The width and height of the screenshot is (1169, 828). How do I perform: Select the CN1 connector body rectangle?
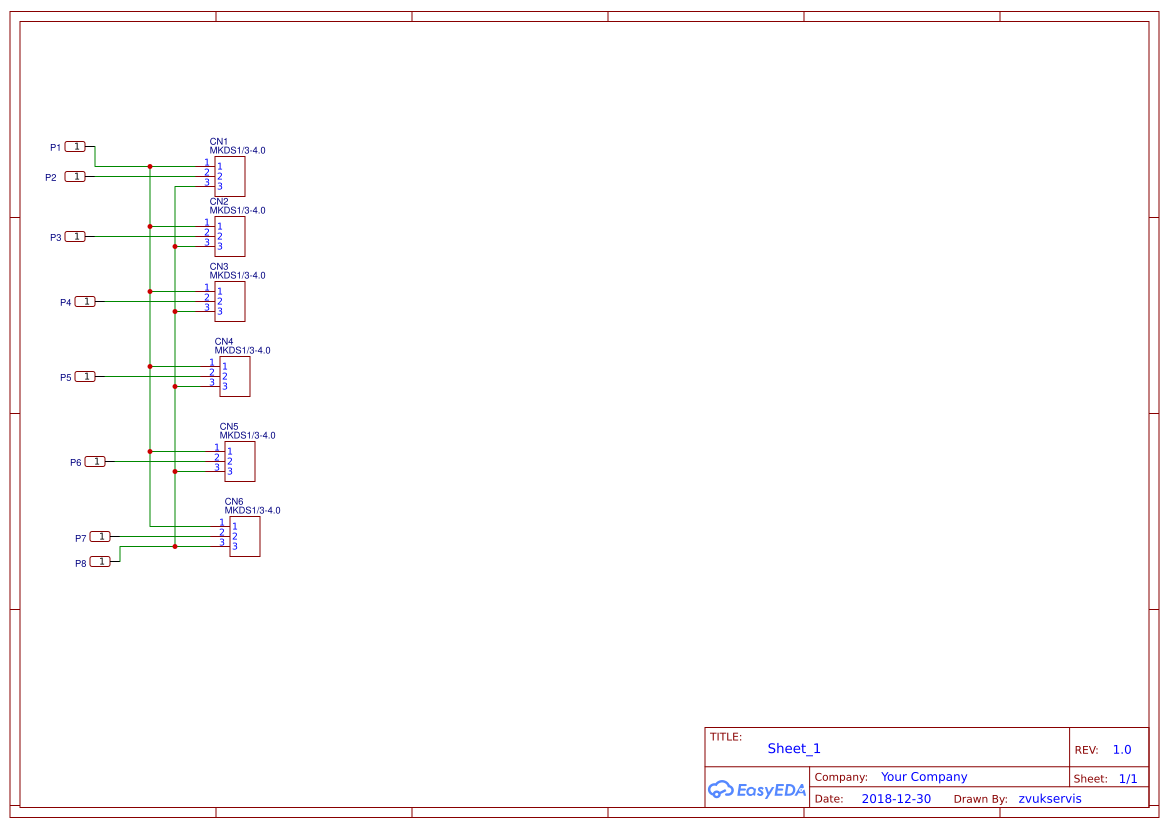pyautogui.click(x=230, y=177)
